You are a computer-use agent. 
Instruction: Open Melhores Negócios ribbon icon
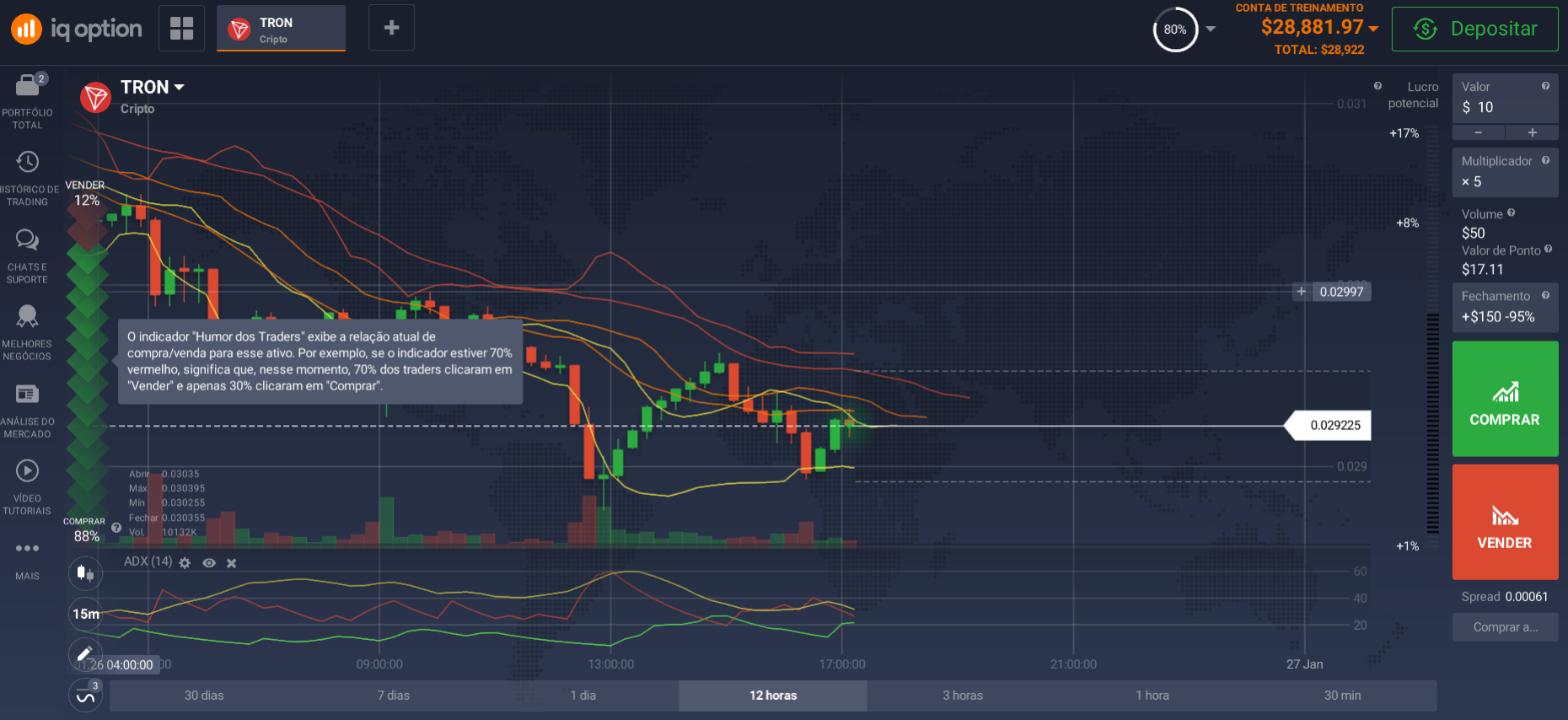(27, 316)
